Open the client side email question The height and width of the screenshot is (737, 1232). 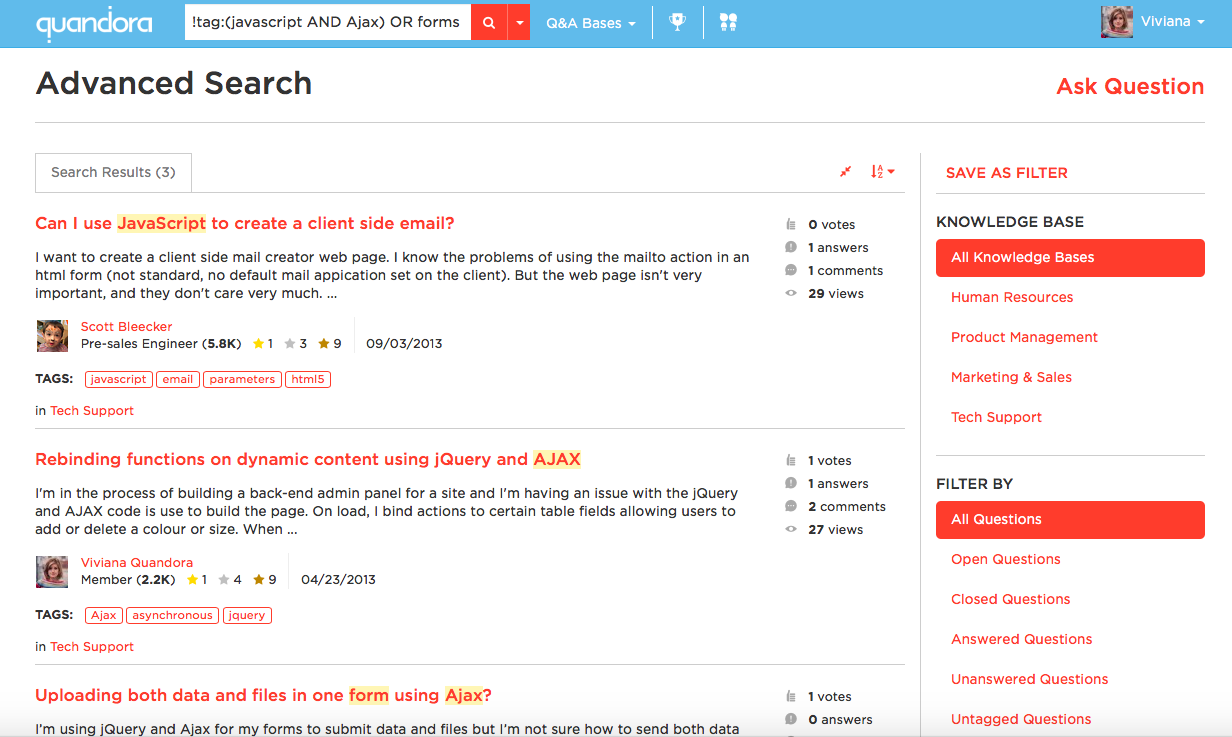tap(245, 223)
